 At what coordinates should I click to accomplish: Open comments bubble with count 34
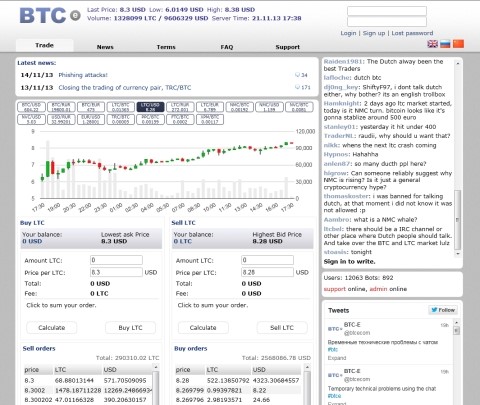click(301, 75)
